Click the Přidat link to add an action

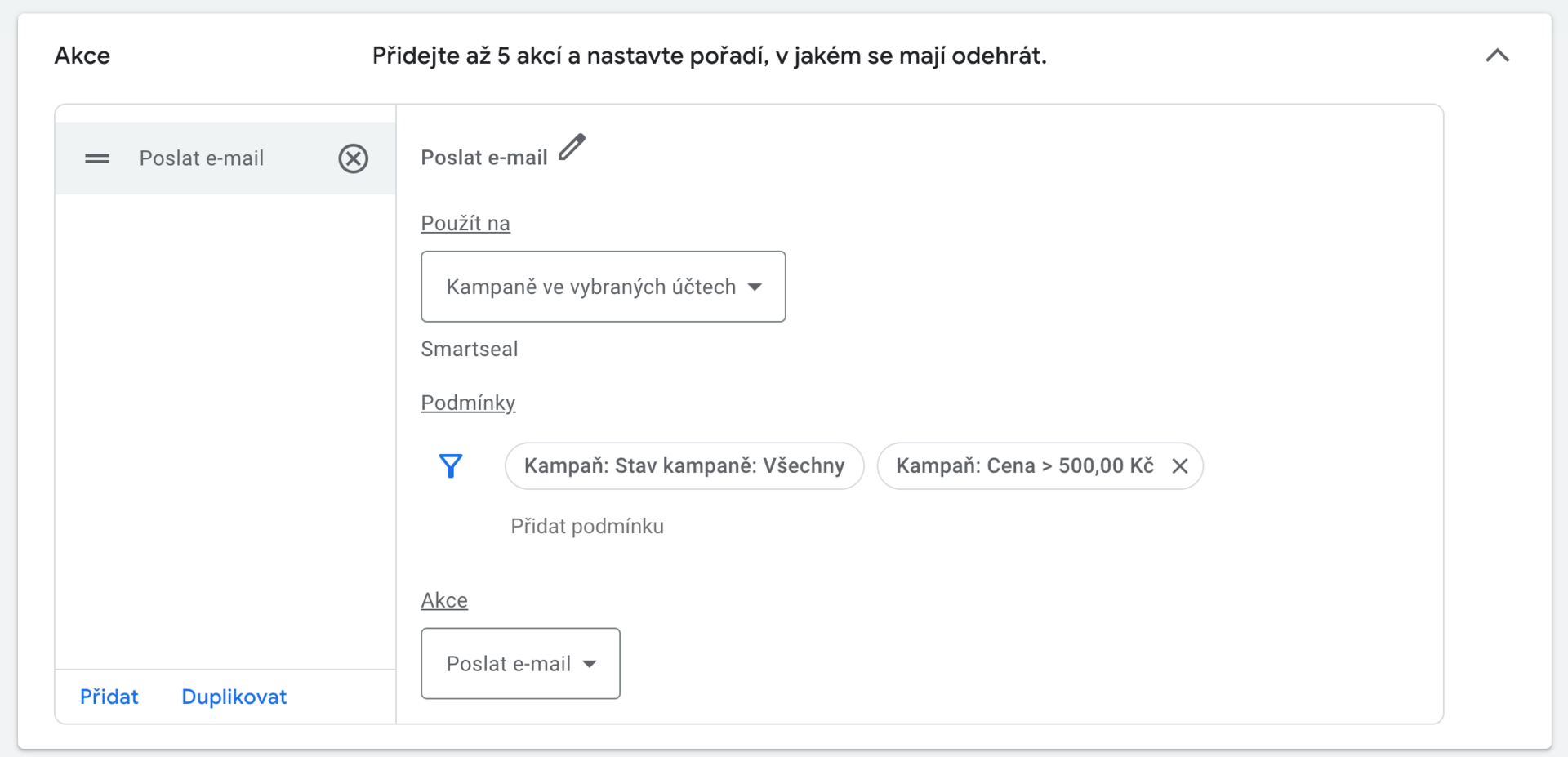point(109,697)
